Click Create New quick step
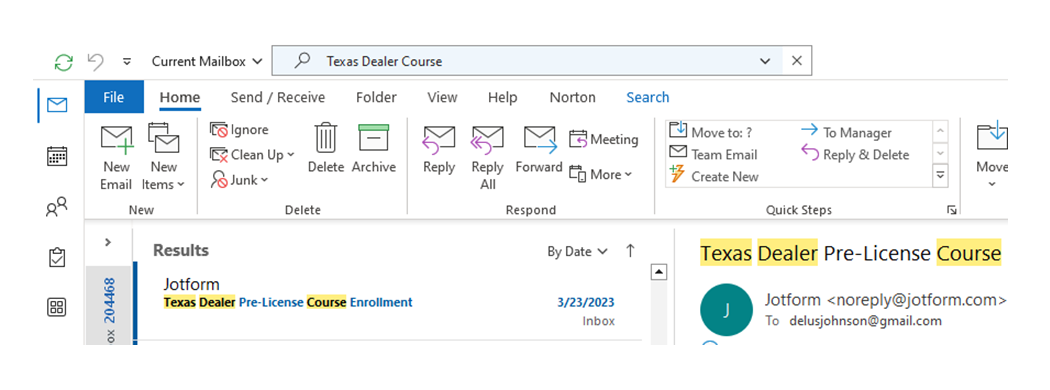1050x390 pixels. click(x=715, y=177)
